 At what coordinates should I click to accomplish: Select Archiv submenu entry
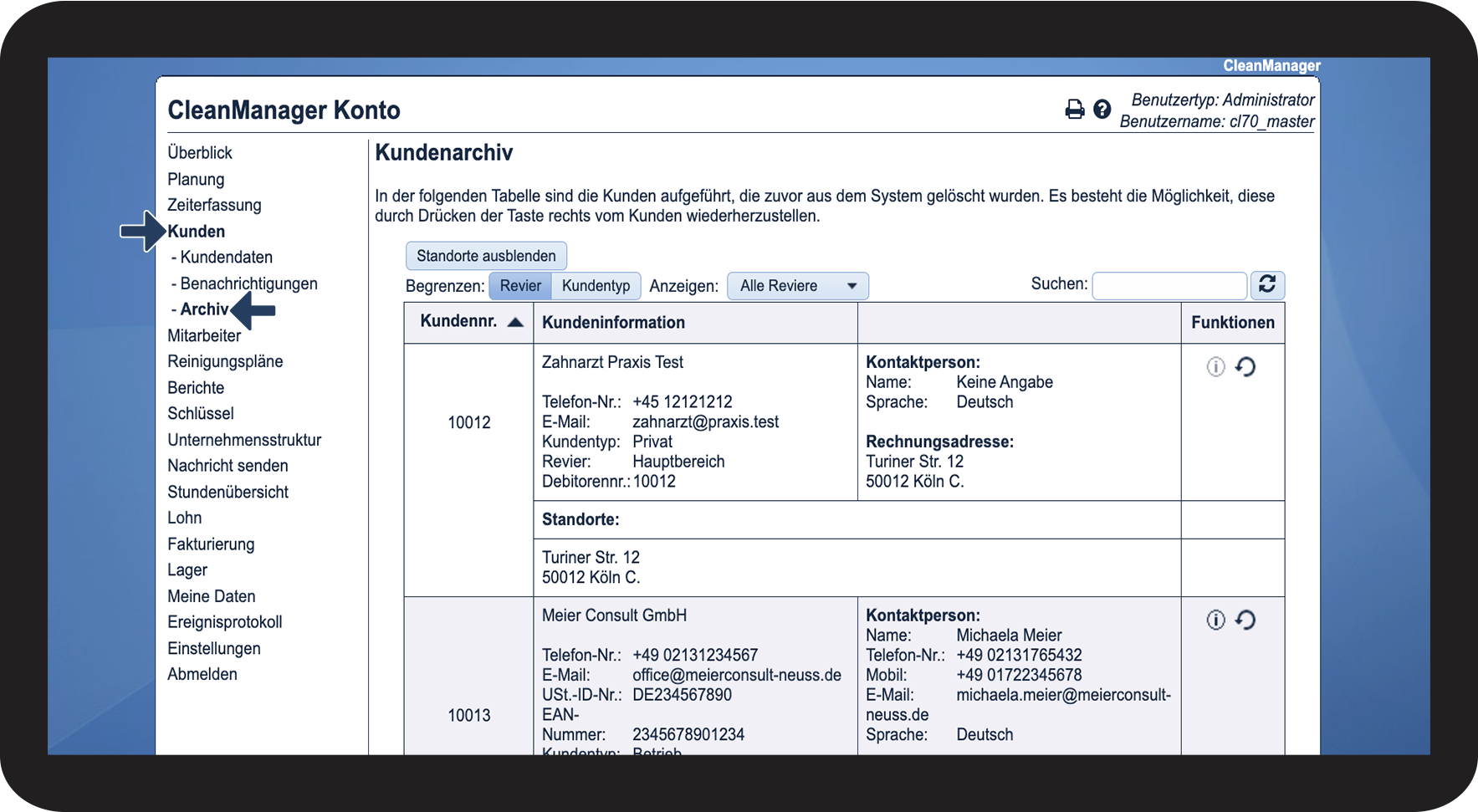pyautogui.click(x=204, y=309)
